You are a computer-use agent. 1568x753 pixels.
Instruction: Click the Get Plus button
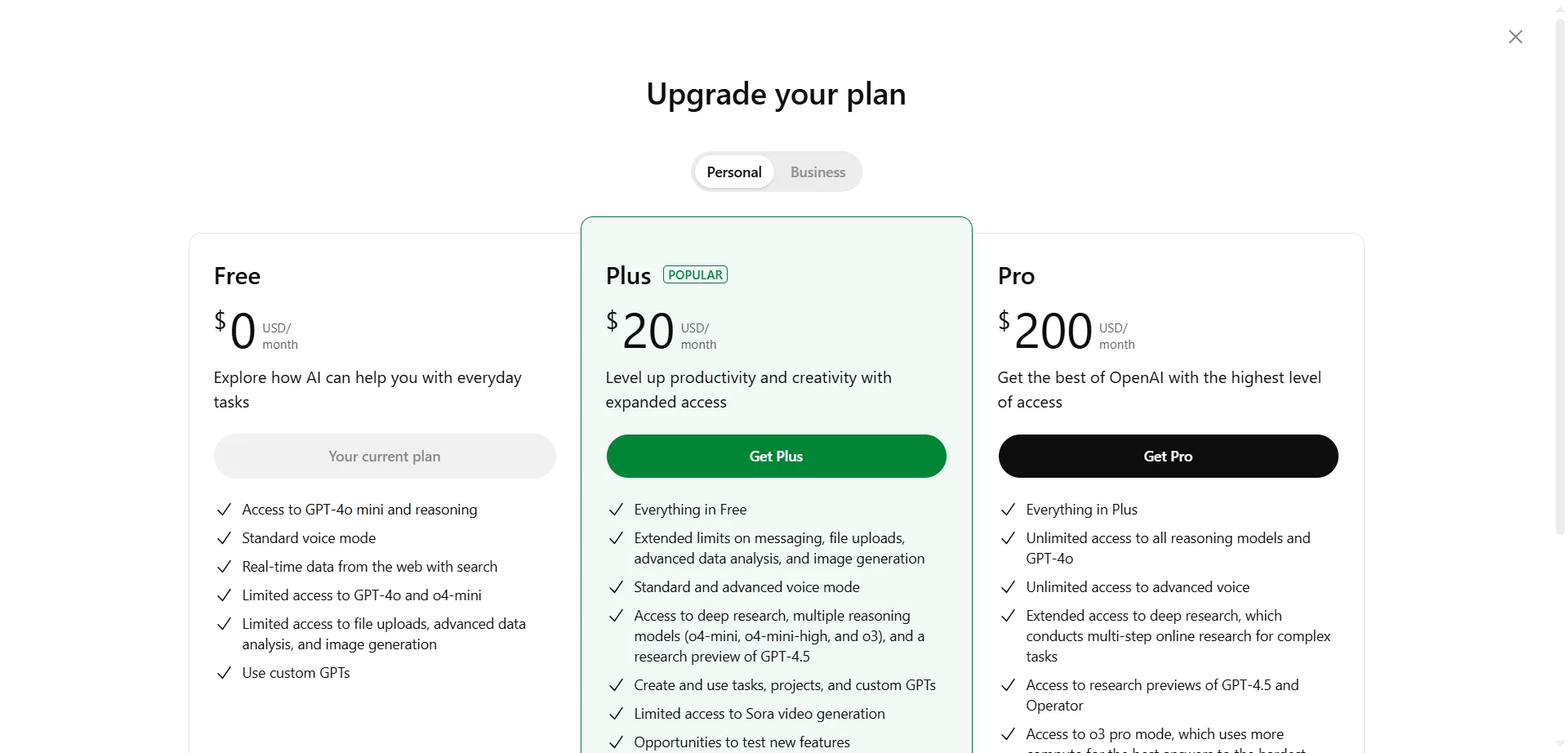pos(776,457)
